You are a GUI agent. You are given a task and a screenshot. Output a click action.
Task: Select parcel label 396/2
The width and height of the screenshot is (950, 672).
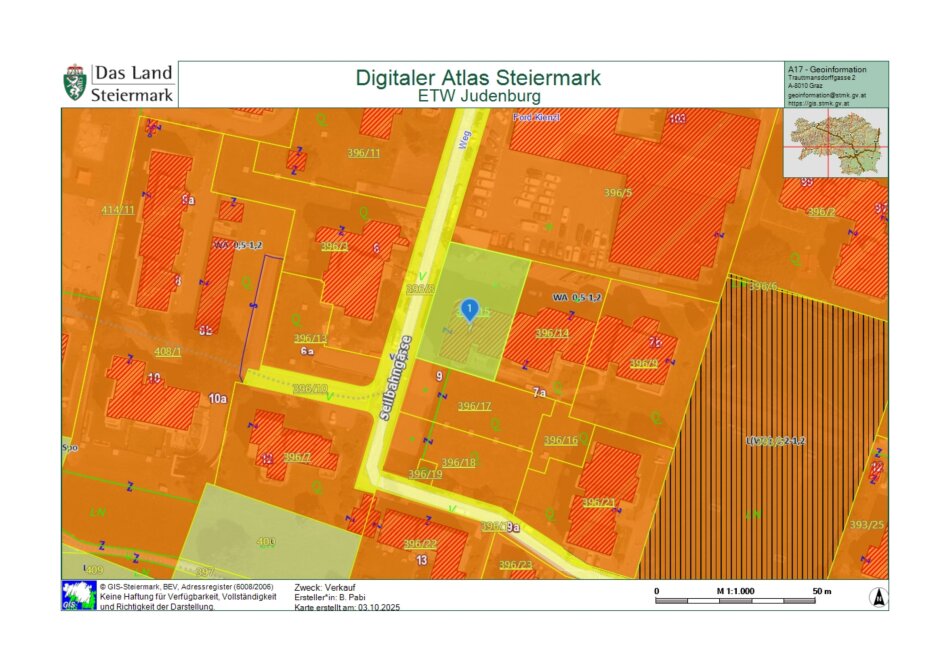822,211
